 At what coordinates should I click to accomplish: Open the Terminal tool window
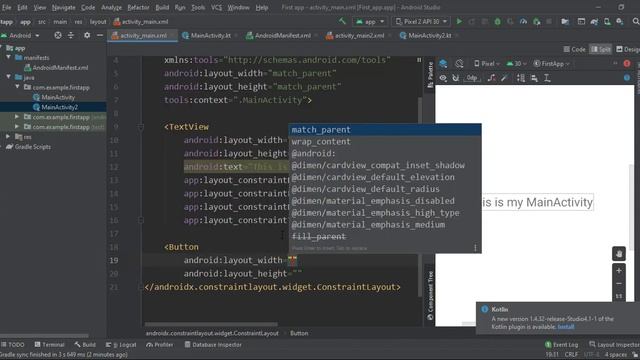click(49, 345)
